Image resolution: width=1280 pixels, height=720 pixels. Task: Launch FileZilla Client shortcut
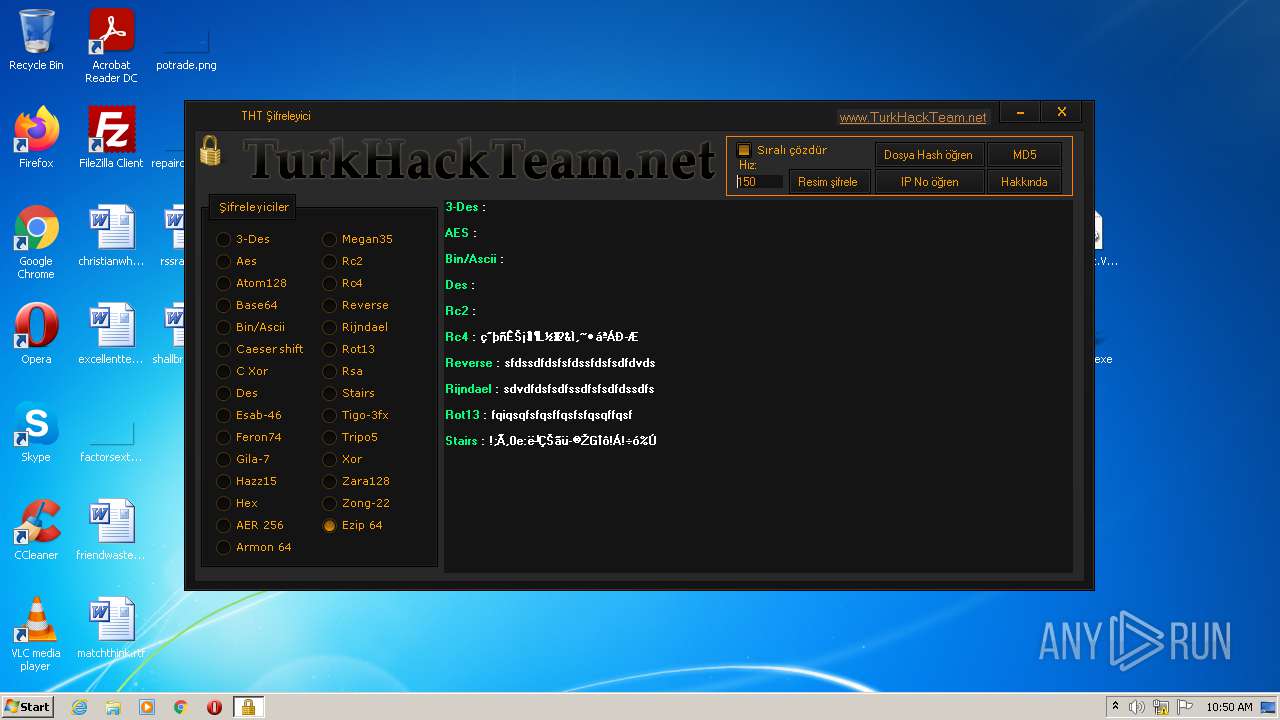coord(111,137)
